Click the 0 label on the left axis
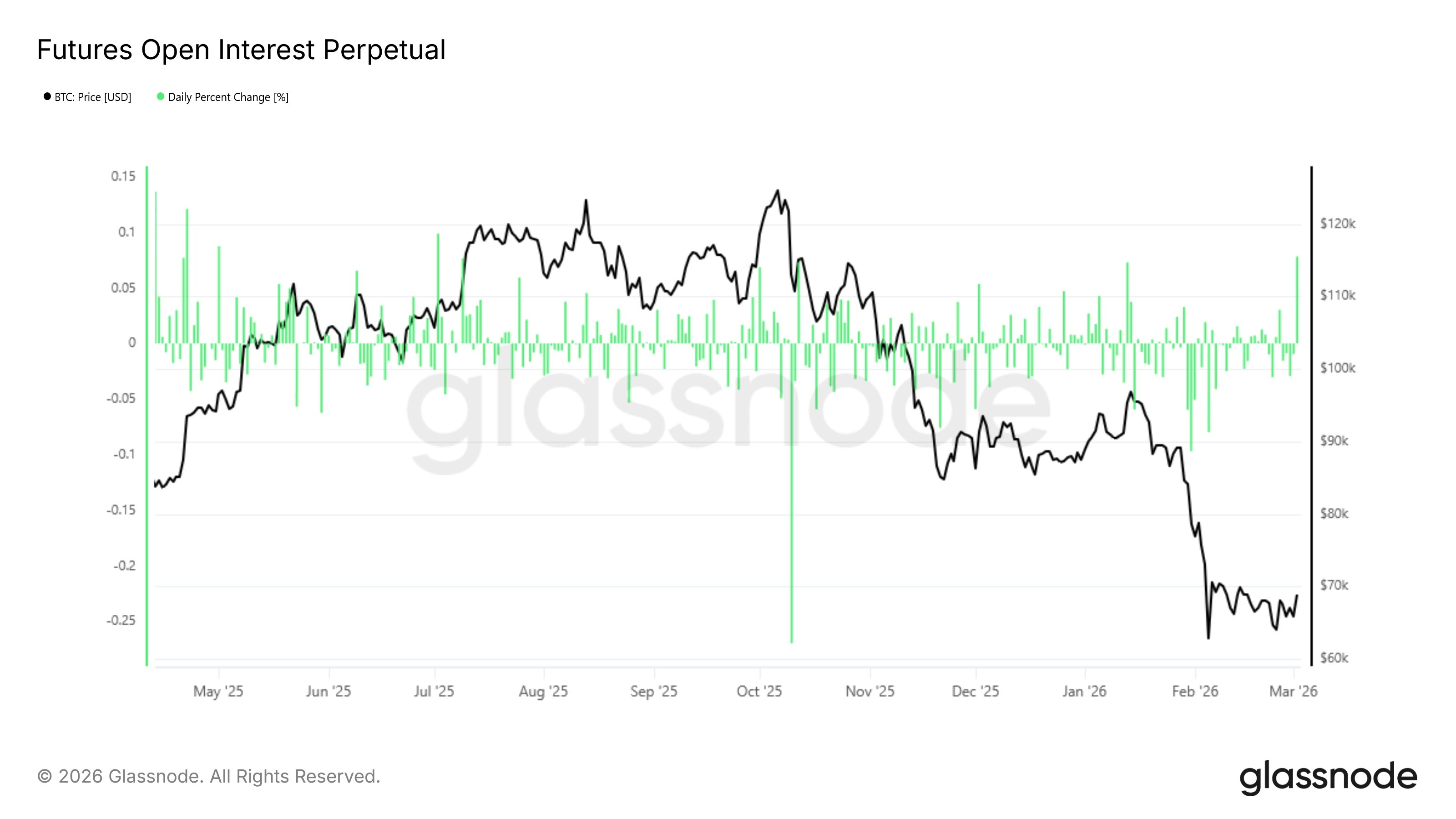This screenshot has height=819, width=1456. (132, 343)
